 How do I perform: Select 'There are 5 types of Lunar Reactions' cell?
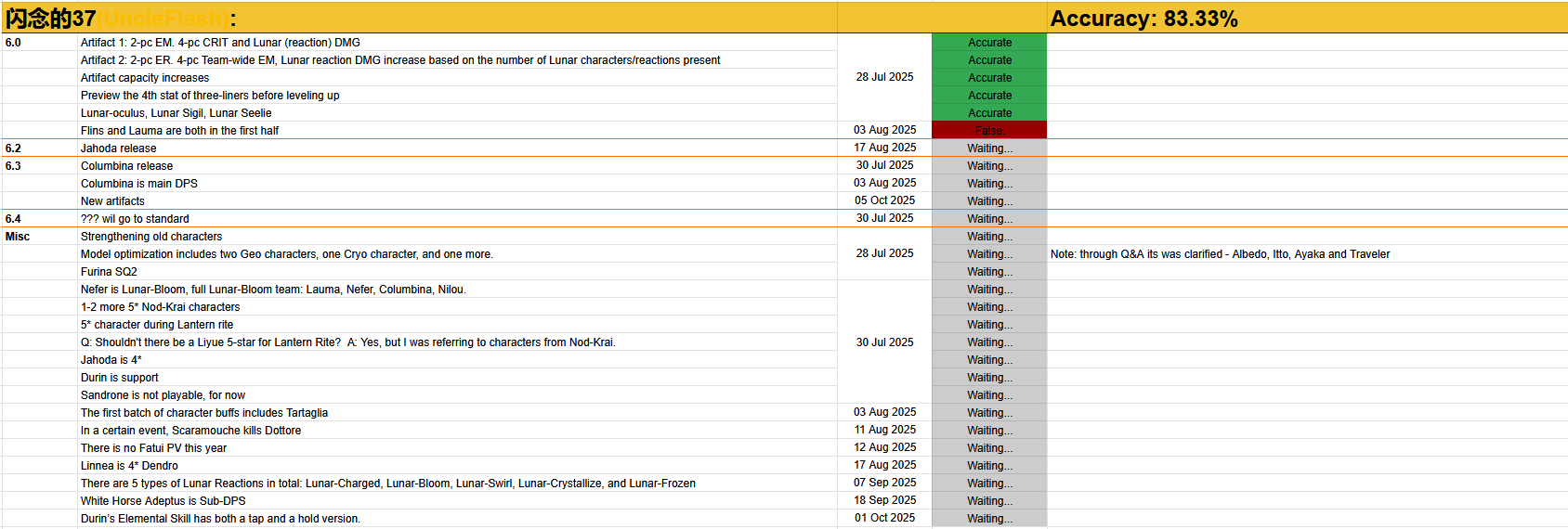click(x=457, y=484)
